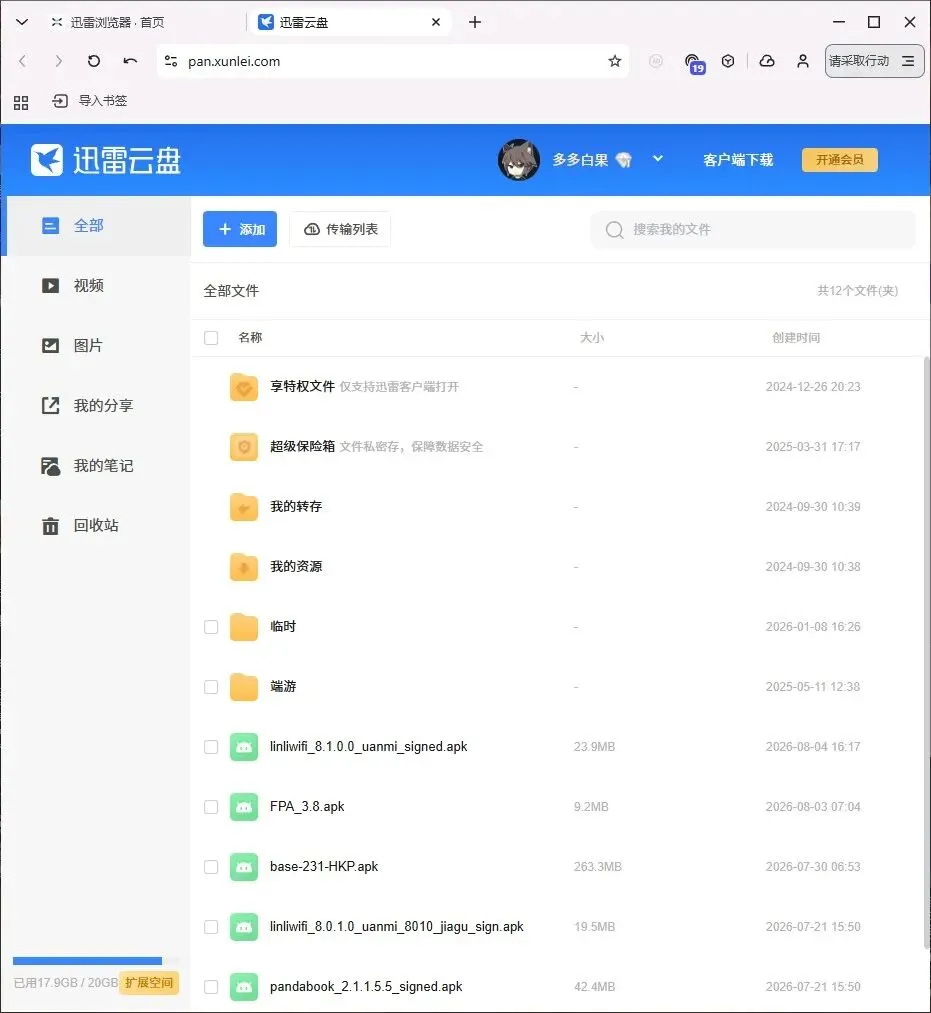Screen dimensions: 931x1013
Task: Open the browser user profile icon
Action: [803, 61]
